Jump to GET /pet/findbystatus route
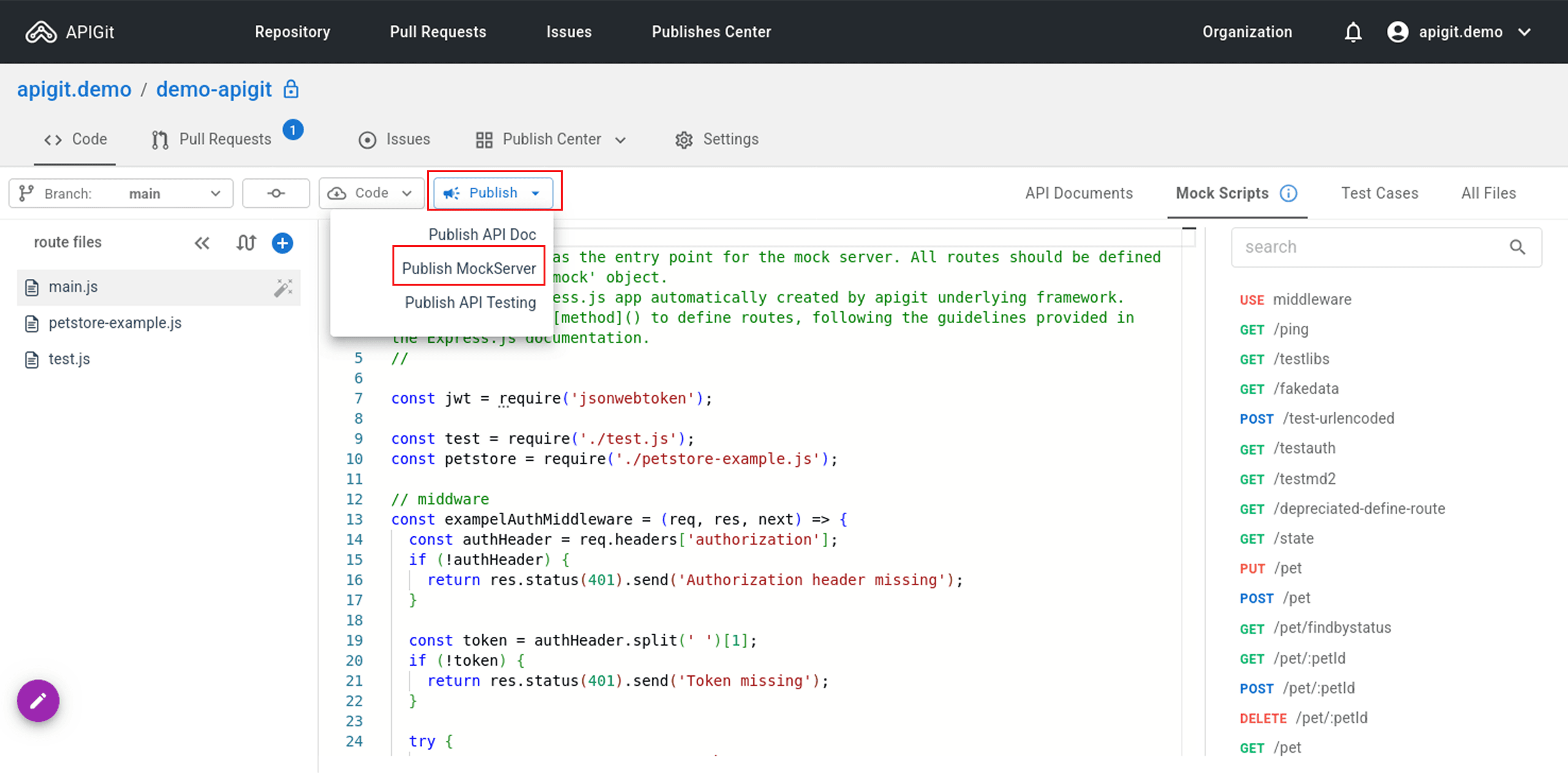This screenshot has width=1568, height=773. (x=1315, y=628)
